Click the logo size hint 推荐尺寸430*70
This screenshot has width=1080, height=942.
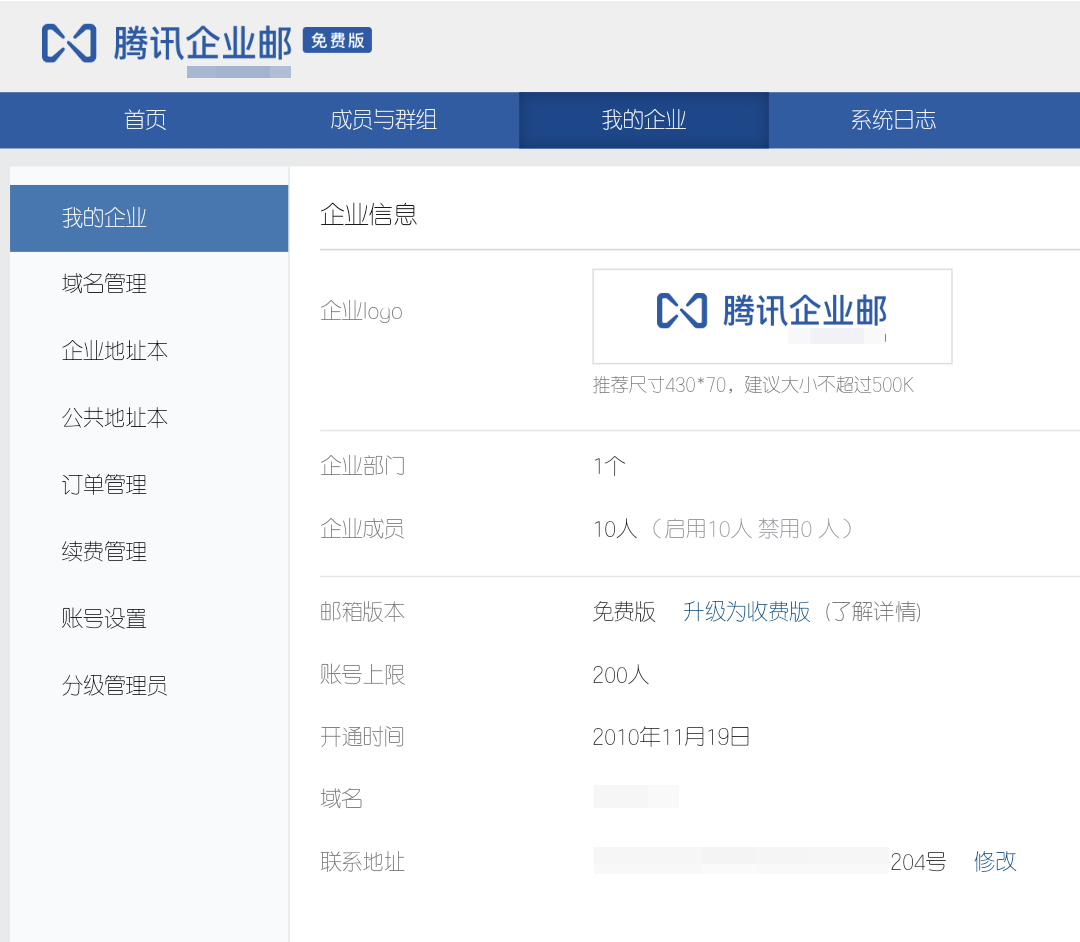(x=753, y=385)
